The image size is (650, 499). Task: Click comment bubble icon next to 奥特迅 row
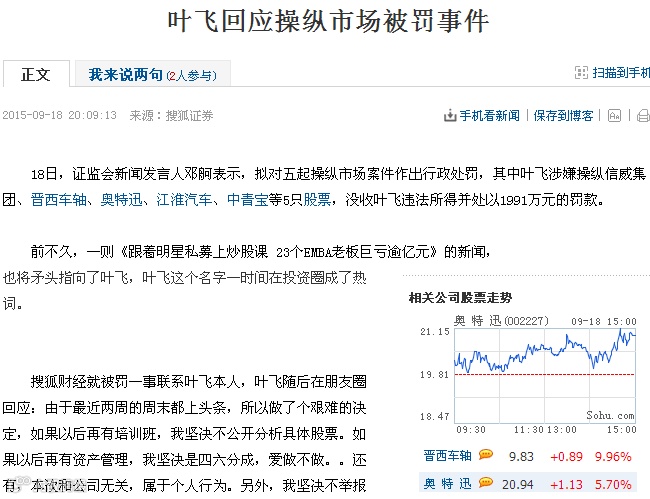485,482
